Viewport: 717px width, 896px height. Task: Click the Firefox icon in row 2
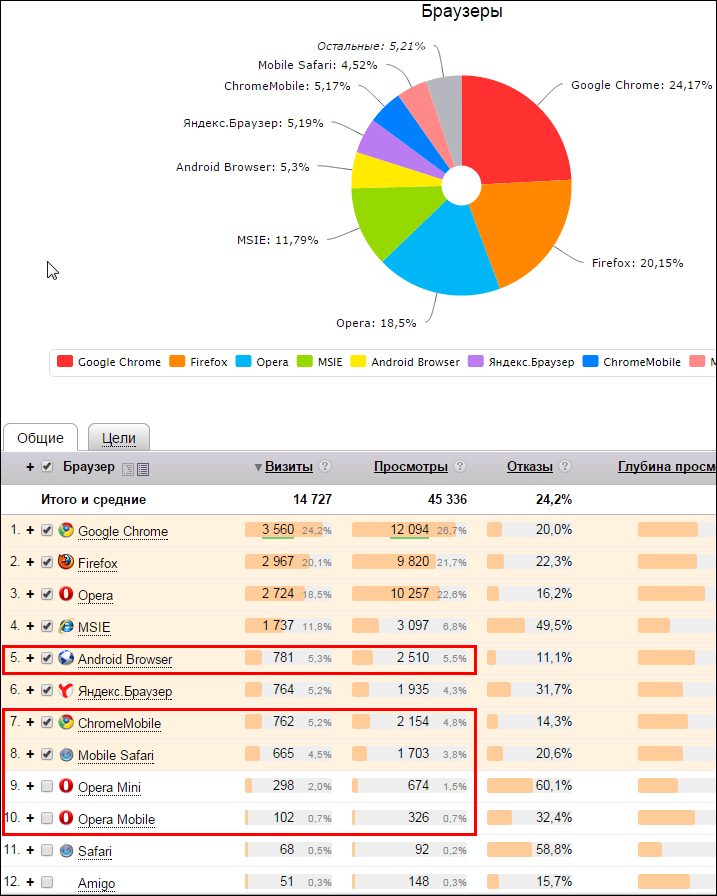pyautogui.click(x=66, y=562)
